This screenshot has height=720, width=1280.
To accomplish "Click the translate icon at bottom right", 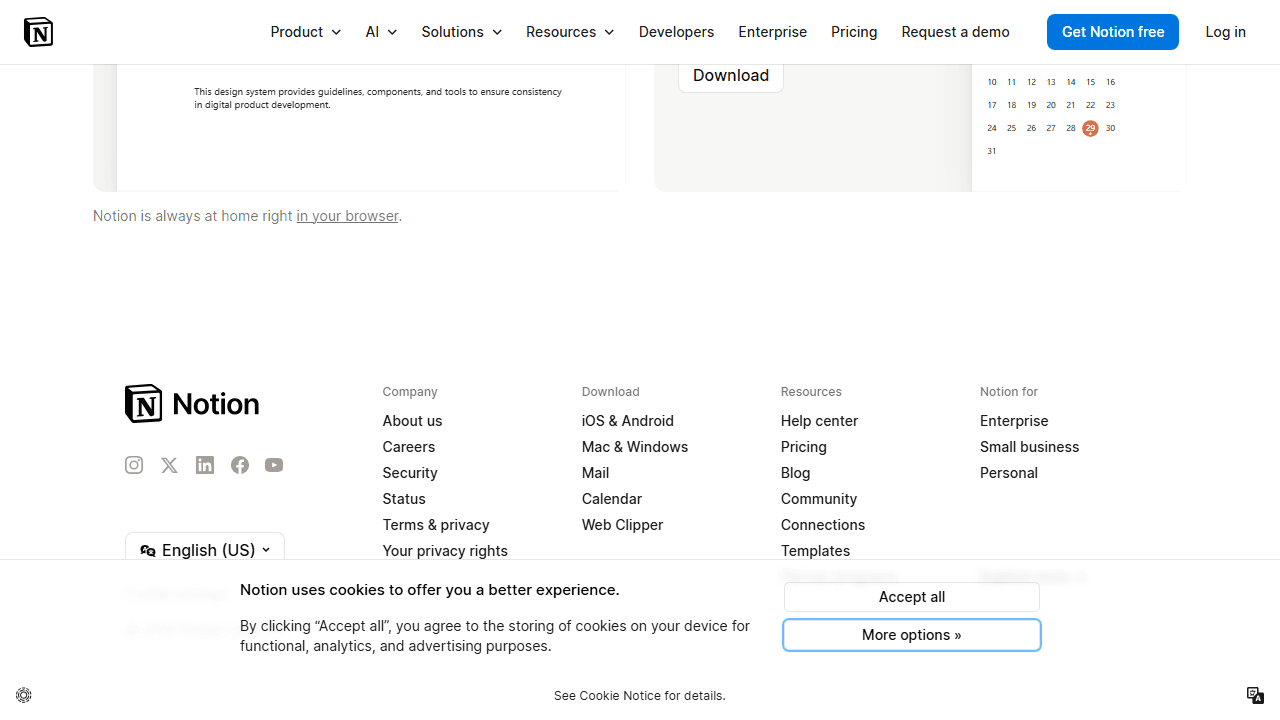I will click(x=1256, y=695).
